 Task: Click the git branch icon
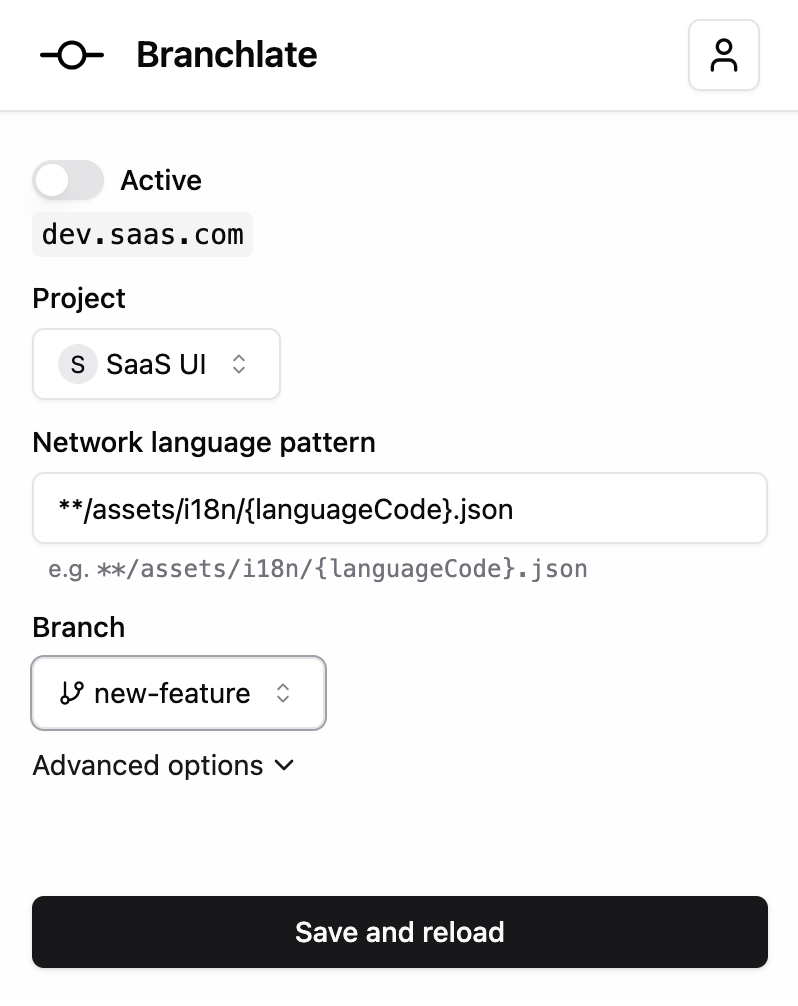coord(71,693)
